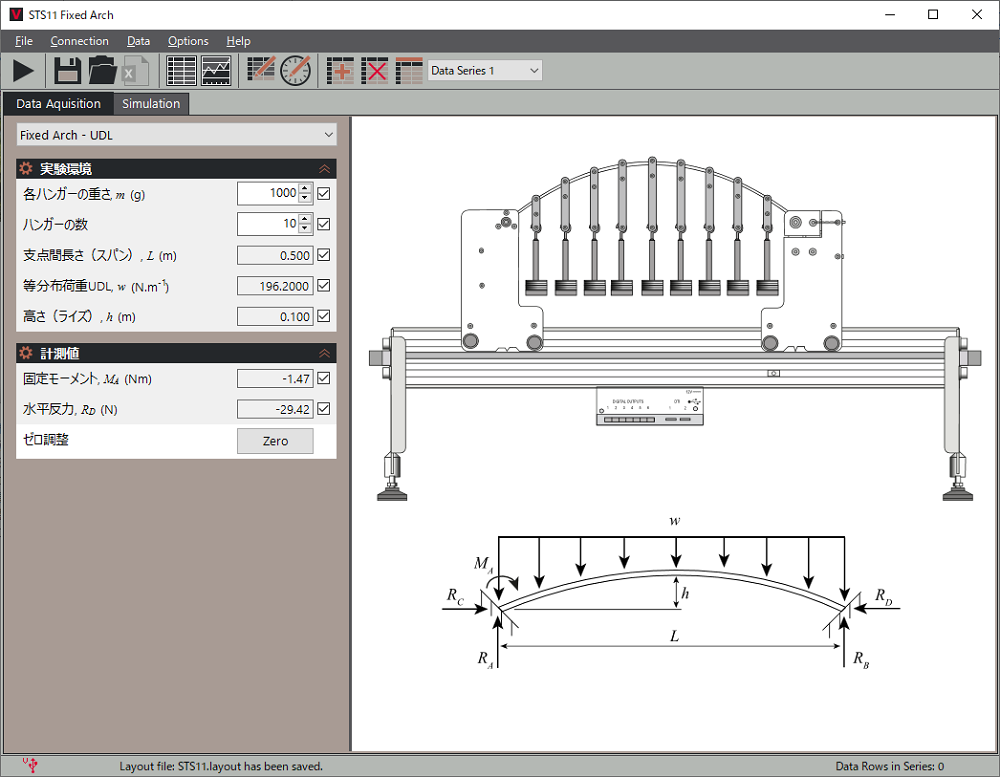The image size is (1000, 777).
Task: Click the arch apparatus illustration
Action: [x=675, y=329]
